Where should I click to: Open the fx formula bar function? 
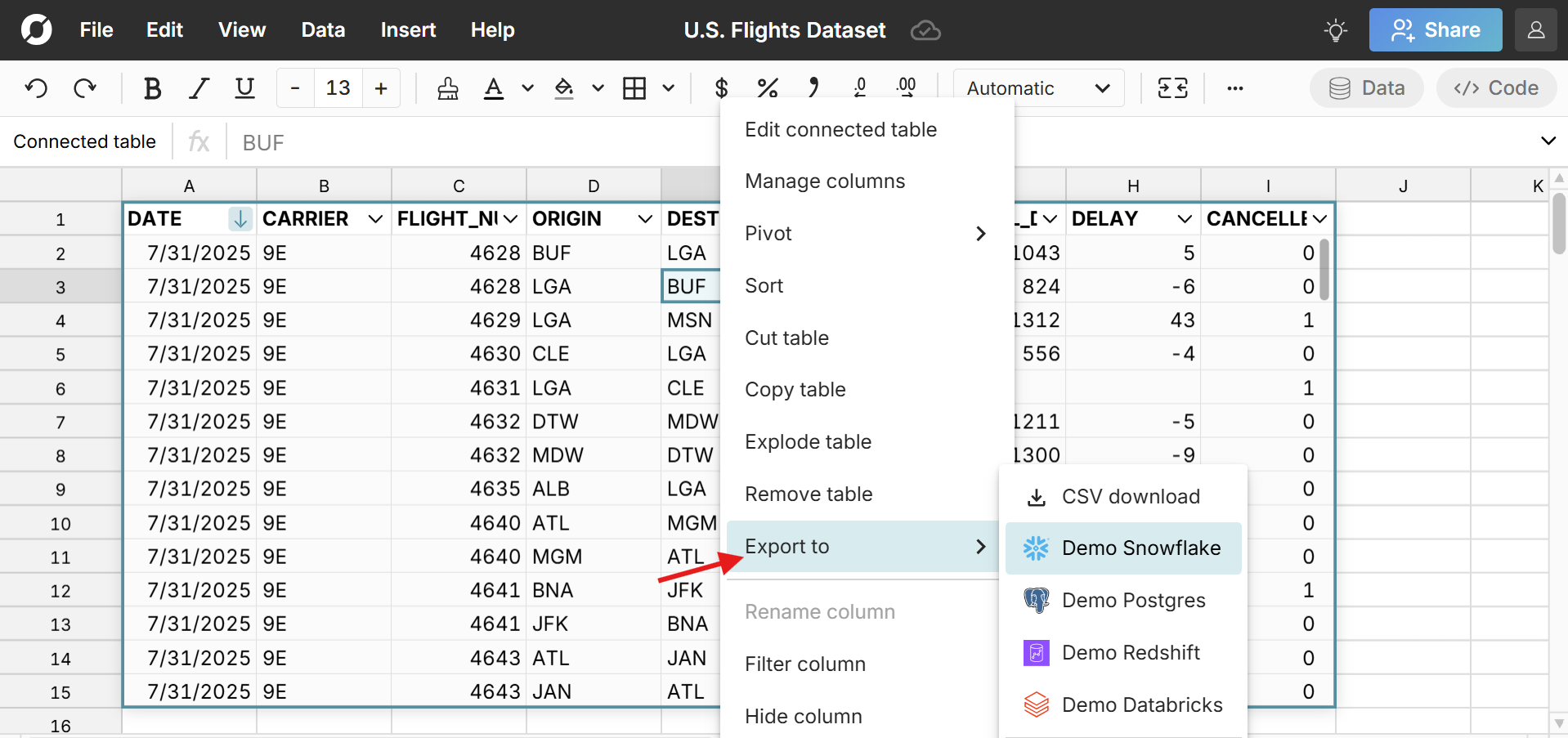tap(198, 141)
